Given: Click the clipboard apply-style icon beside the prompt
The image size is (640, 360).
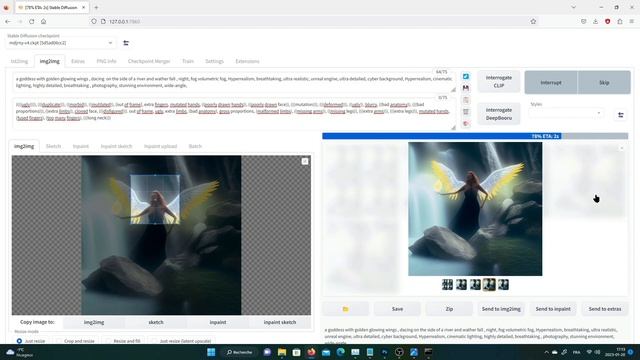Looking at the screenshot, I should coord(466,100).
